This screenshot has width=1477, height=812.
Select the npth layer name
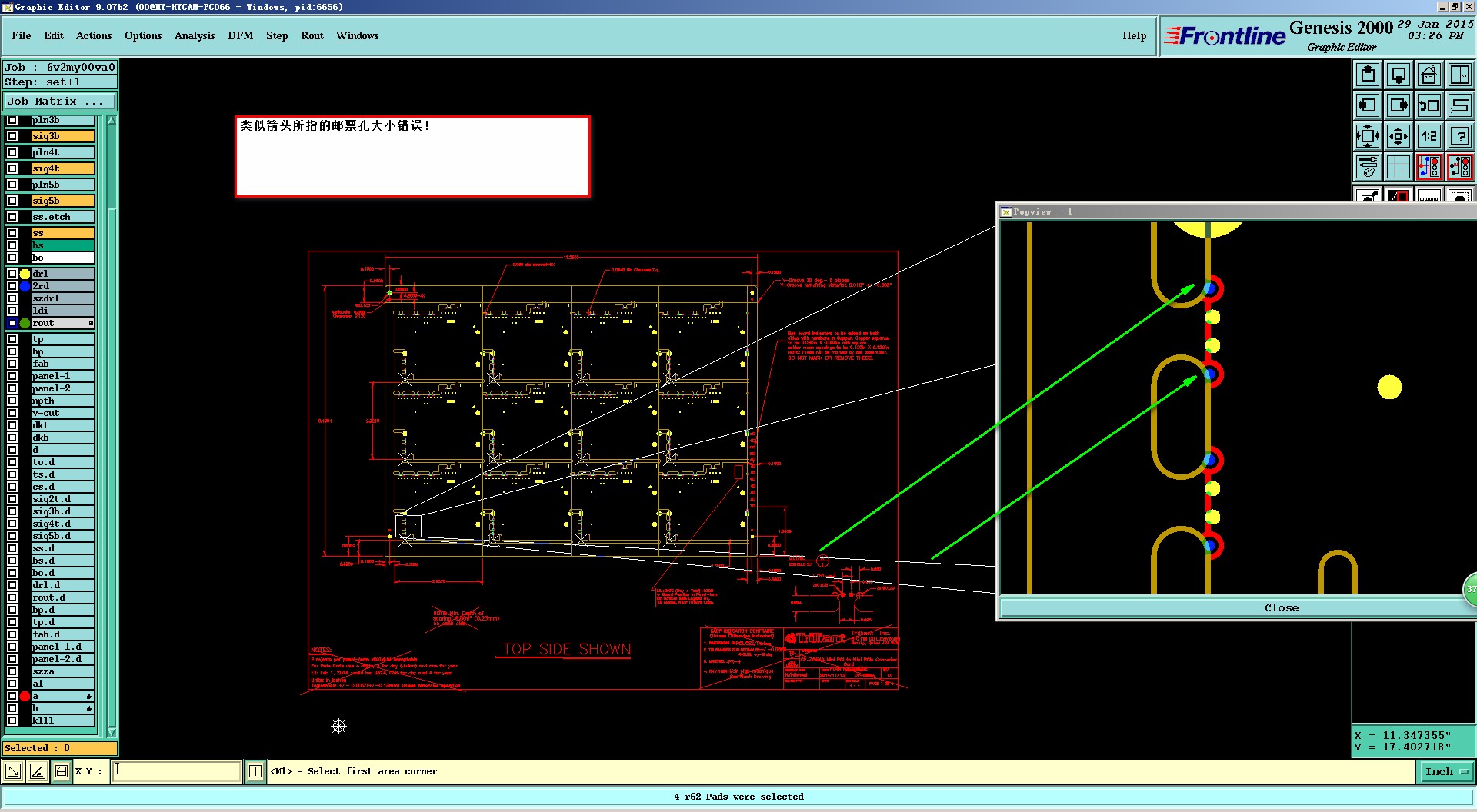coord(62,401)
